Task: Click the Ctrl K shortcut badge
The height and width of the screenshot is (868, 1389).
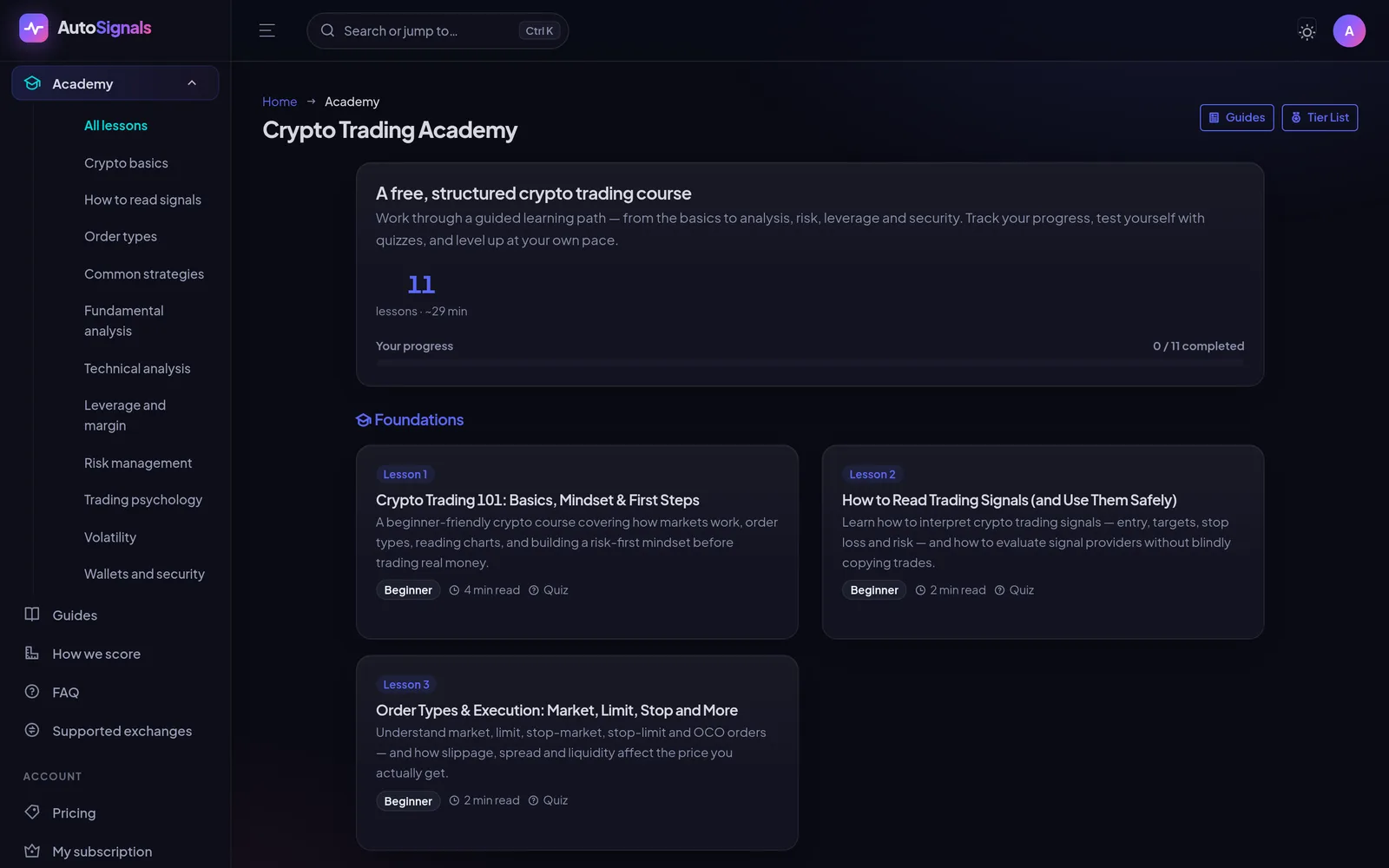Action: (539, 30)
